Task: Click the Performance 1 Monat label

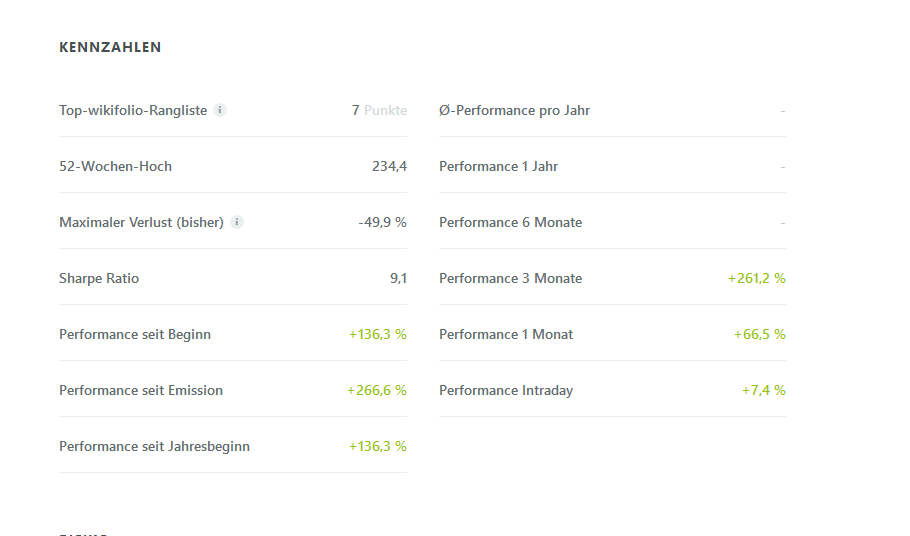Action: tap(506, 334)
